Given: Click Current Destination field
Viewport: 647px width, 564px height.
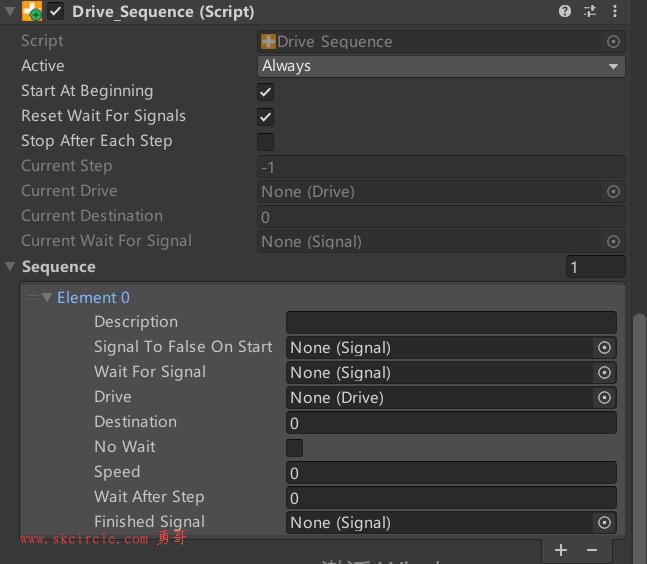Looking at the screenshot, I should [x=441, y=217].
